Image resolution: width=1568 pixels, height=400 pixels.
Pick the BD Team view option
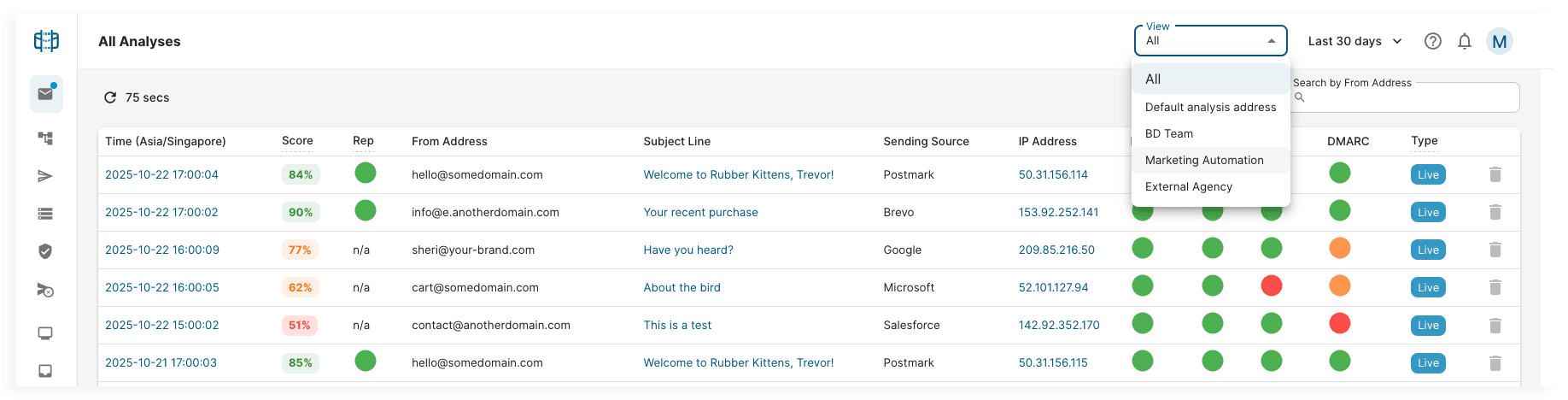(x=1169, y=133)
